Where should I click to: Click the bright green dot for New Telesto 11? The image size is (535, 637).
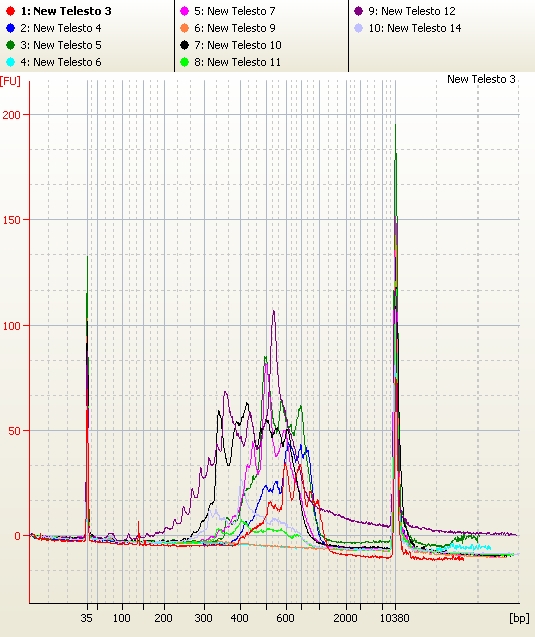(184, 62)
